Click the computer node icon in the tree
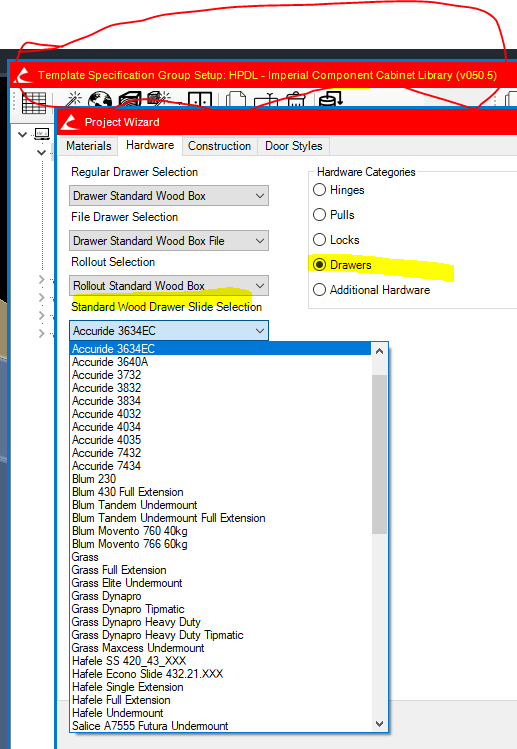 42,134
